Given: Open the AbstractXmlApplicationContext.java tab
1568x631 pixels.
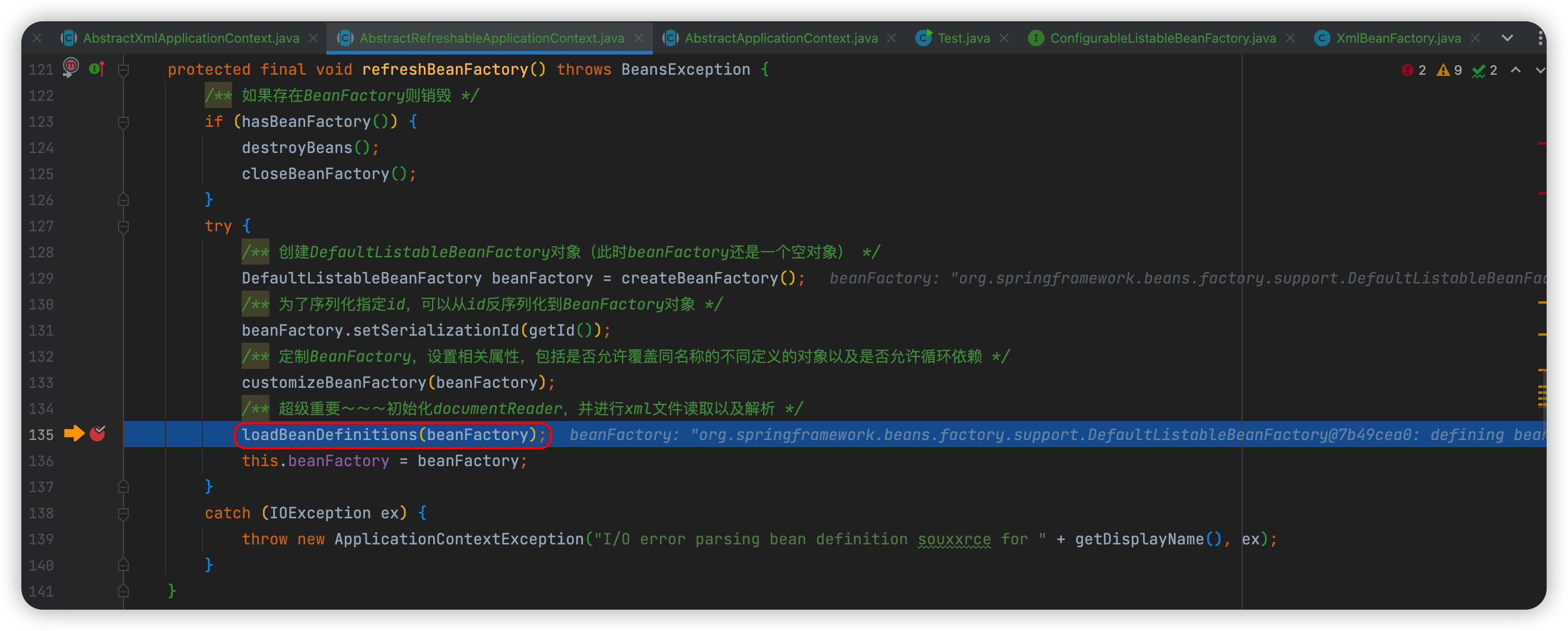Looking at the screenshot, I should [x=191, y=38].
